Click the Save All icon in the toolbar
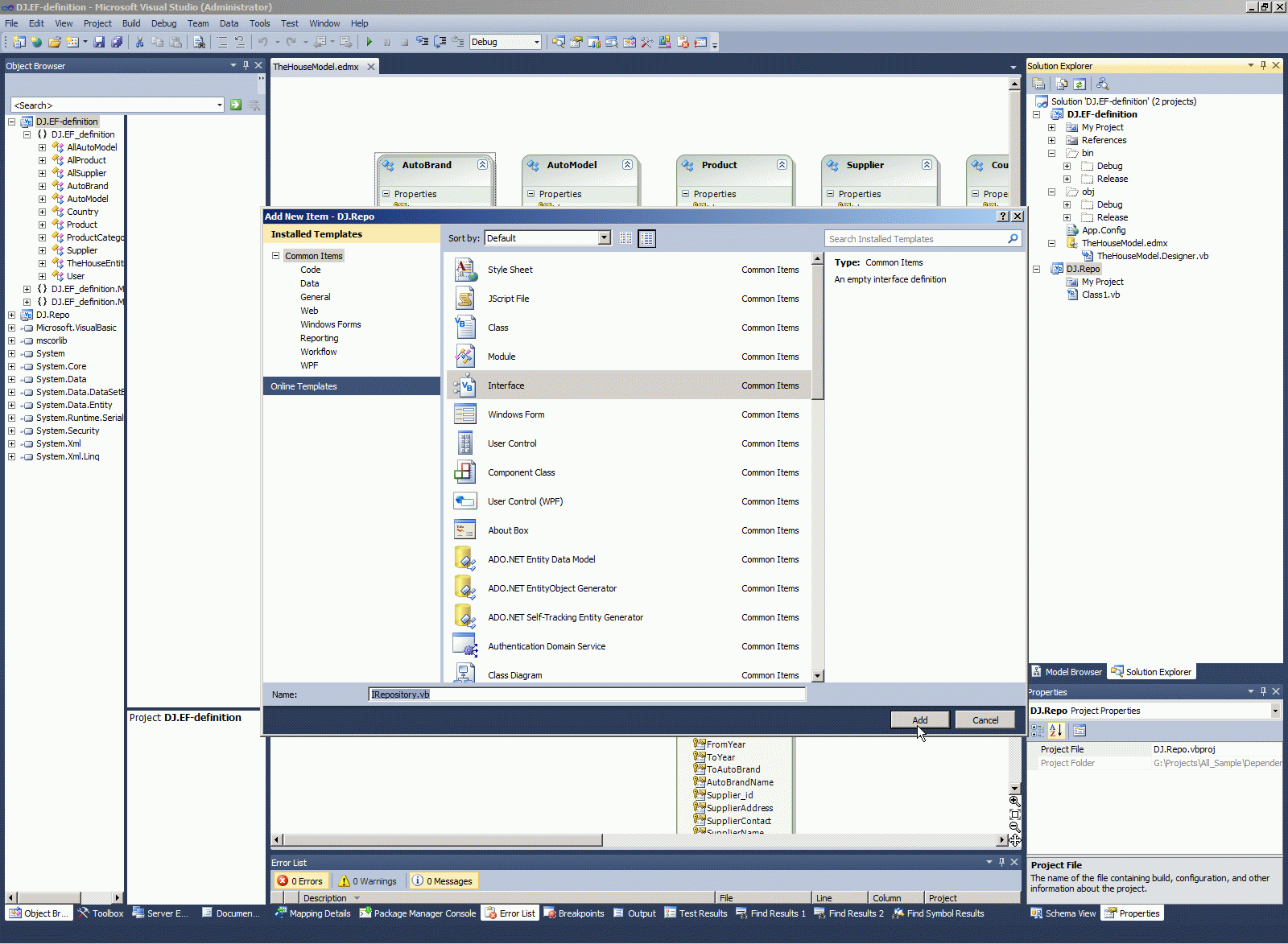The image size is (1288, 944). tap(117, 42)
